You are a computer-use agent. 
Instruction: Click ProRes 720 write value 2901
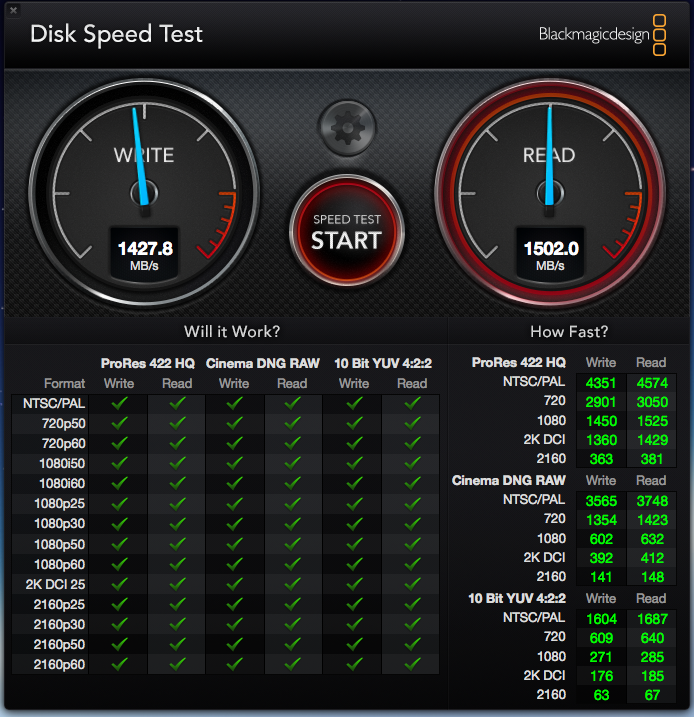[601, 402]
